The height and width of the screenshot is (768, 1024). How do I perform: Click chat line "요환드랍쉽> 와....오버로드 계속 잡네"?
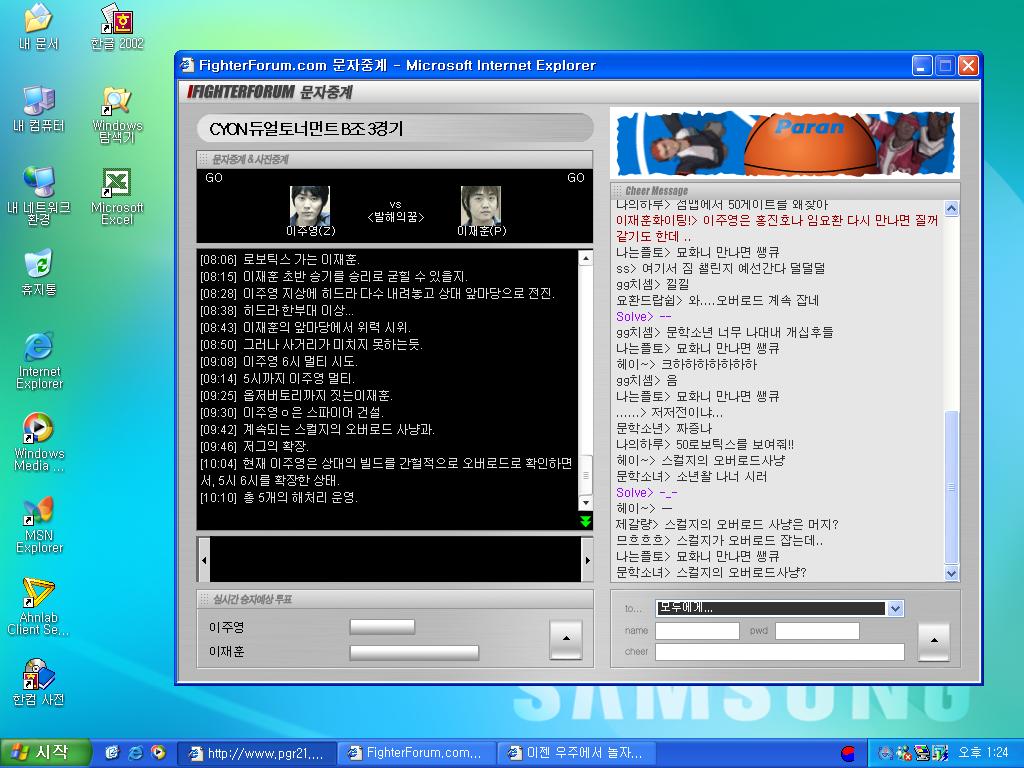[x=717, y=300]
